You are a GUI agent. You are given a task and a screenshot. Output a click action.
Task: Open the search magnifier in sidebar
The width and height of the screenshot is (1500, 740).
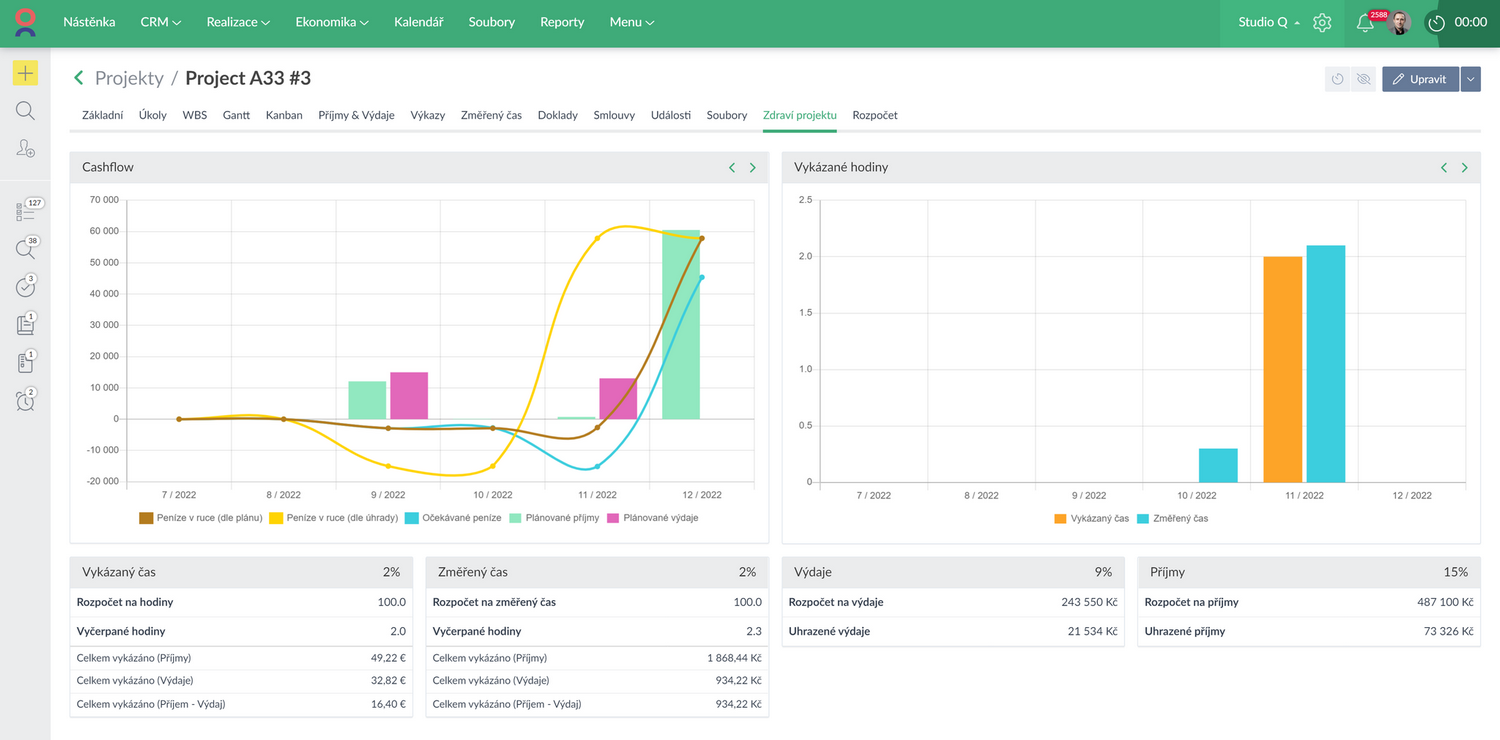(25, 111)
